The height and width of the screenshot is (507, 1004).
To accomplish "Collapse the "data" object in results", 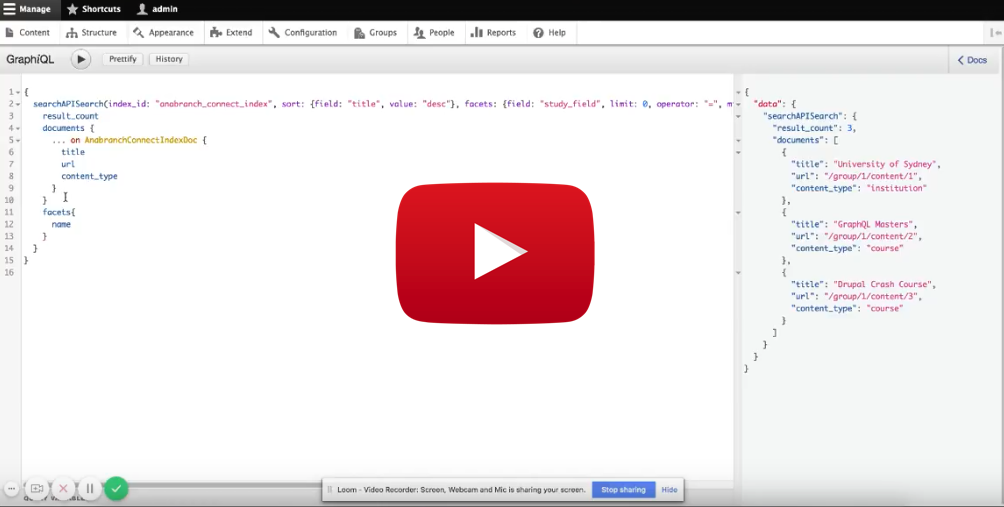I will [738, 104].
